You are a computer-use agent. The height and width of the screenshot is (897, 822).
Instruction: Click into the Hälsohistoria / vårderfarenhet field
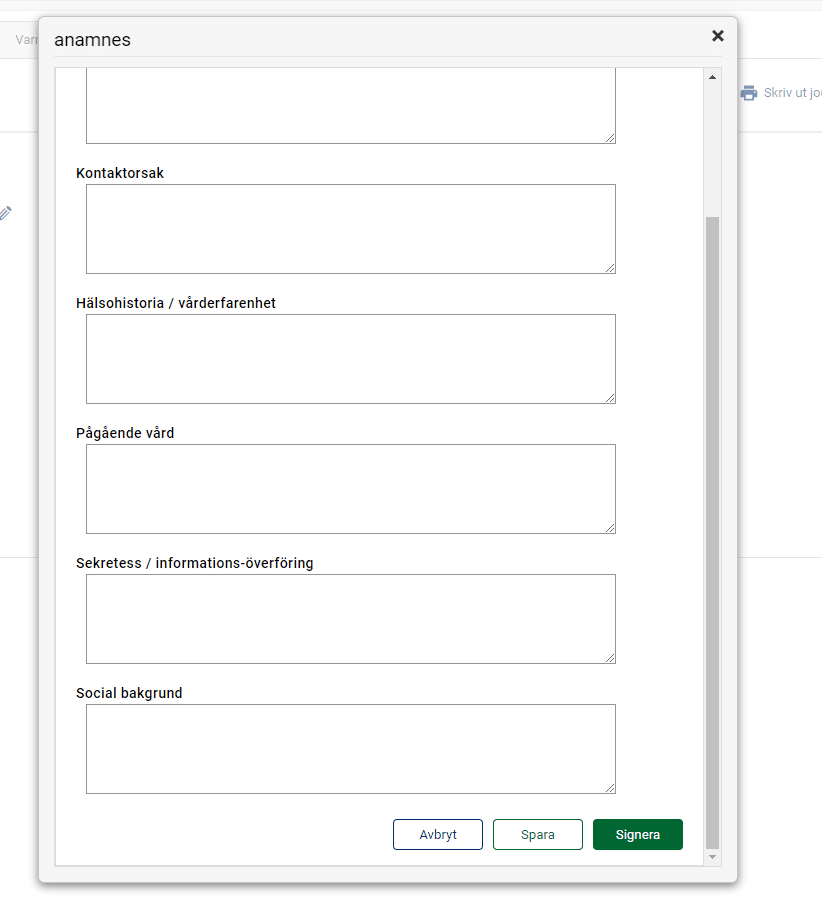351,359
